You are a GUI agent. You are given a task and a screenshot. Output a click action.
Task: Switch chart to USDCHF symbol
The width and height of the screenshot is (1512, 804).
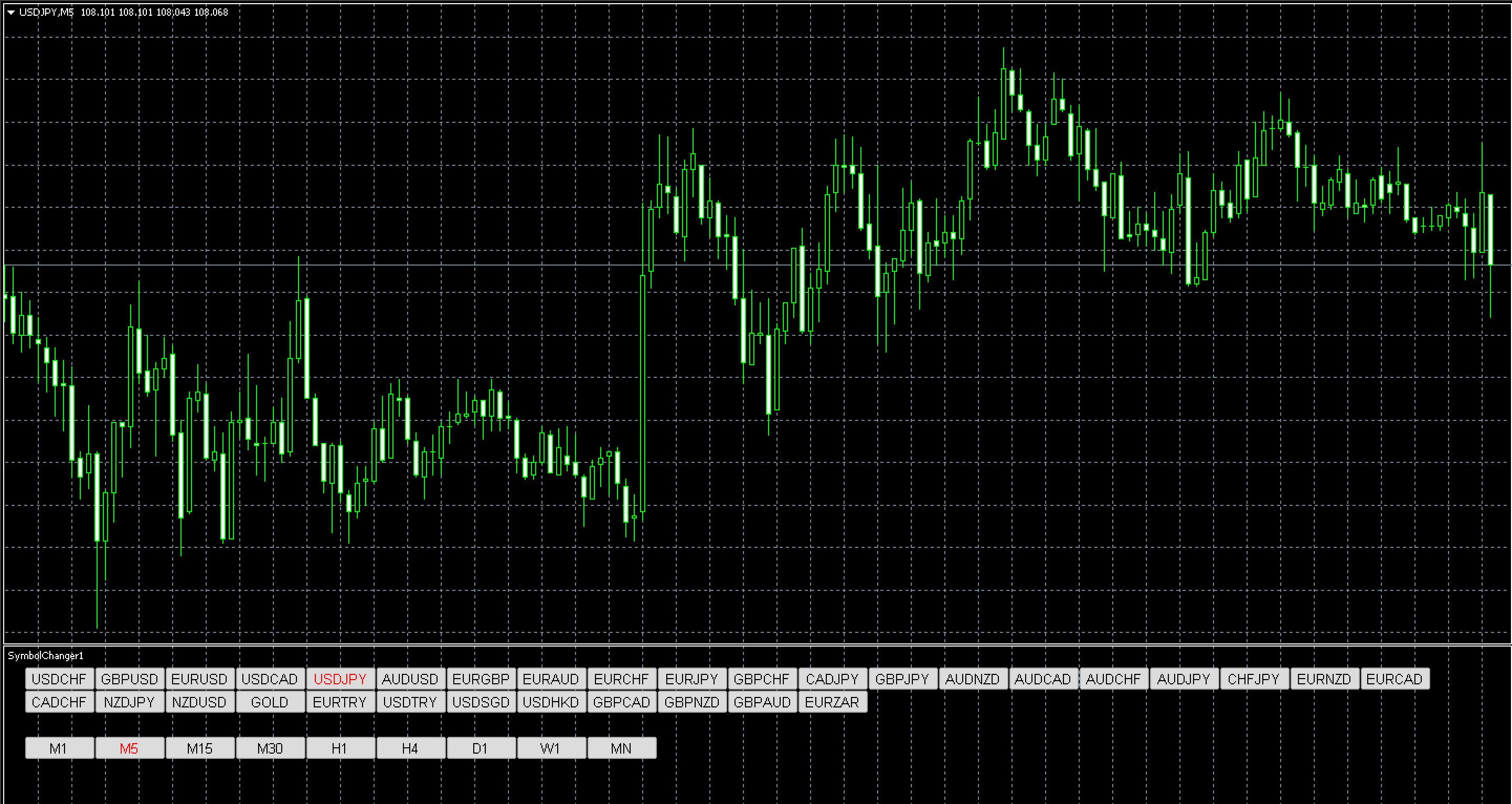point(59,679)
